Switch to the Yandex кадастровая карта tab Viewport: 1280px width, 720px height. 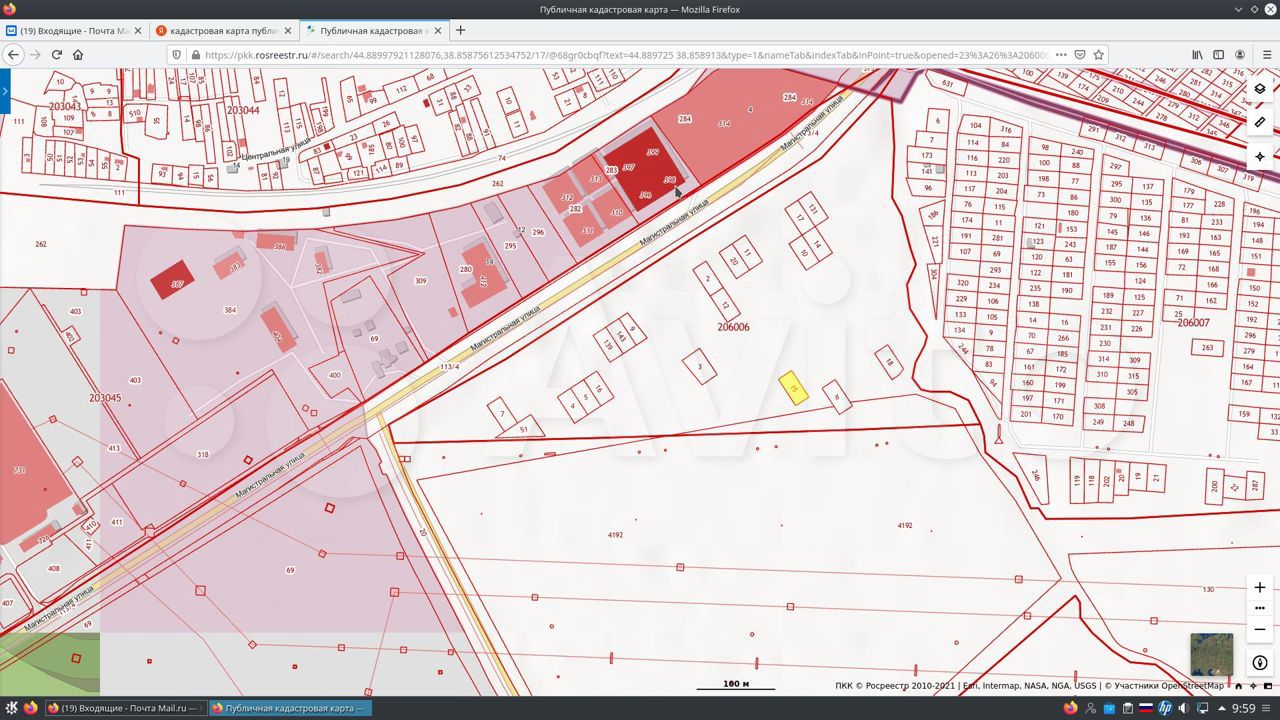(x=224, y=30)
